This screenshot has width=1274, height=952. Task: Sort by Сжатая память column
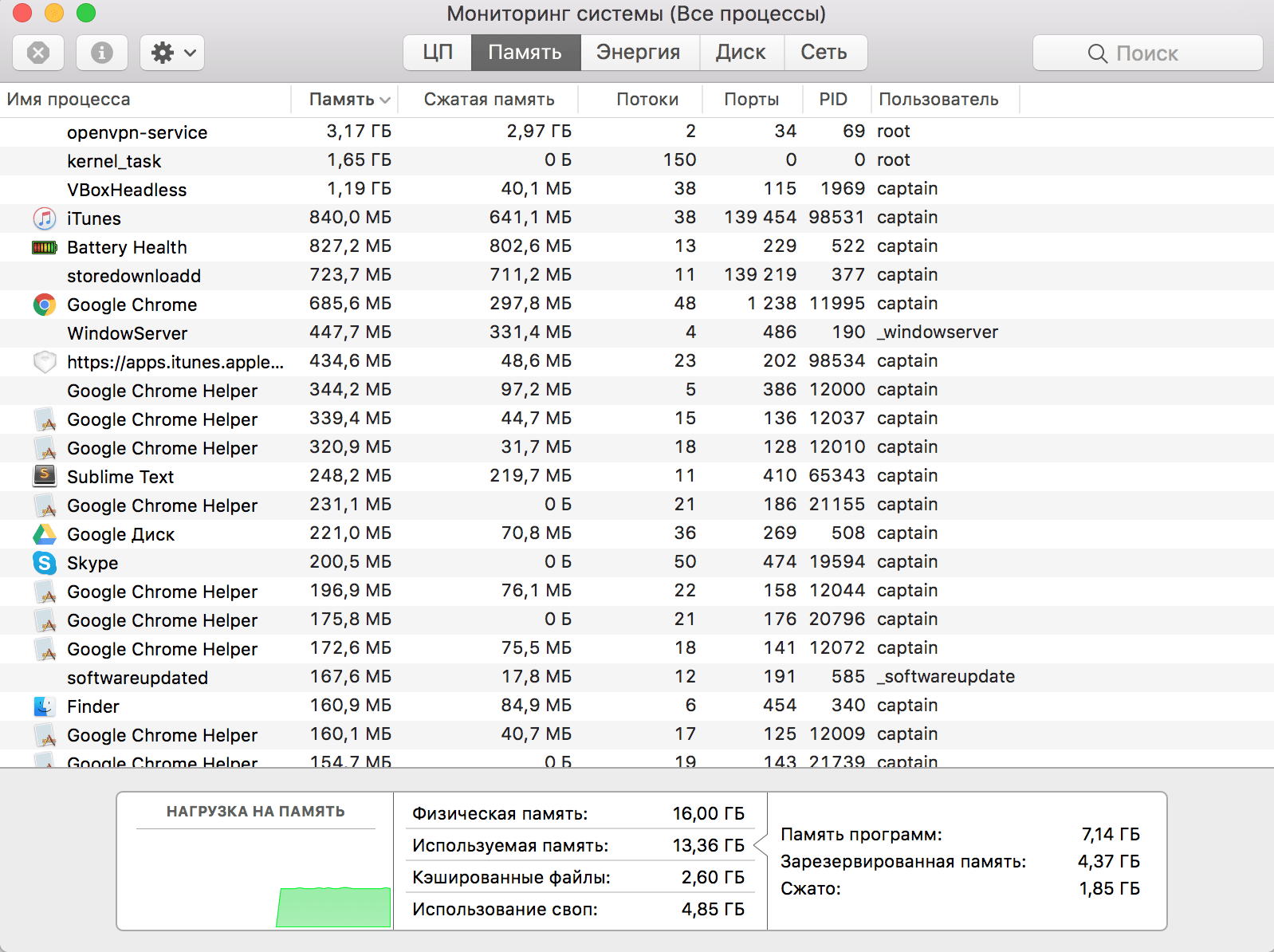coord(488,100)
